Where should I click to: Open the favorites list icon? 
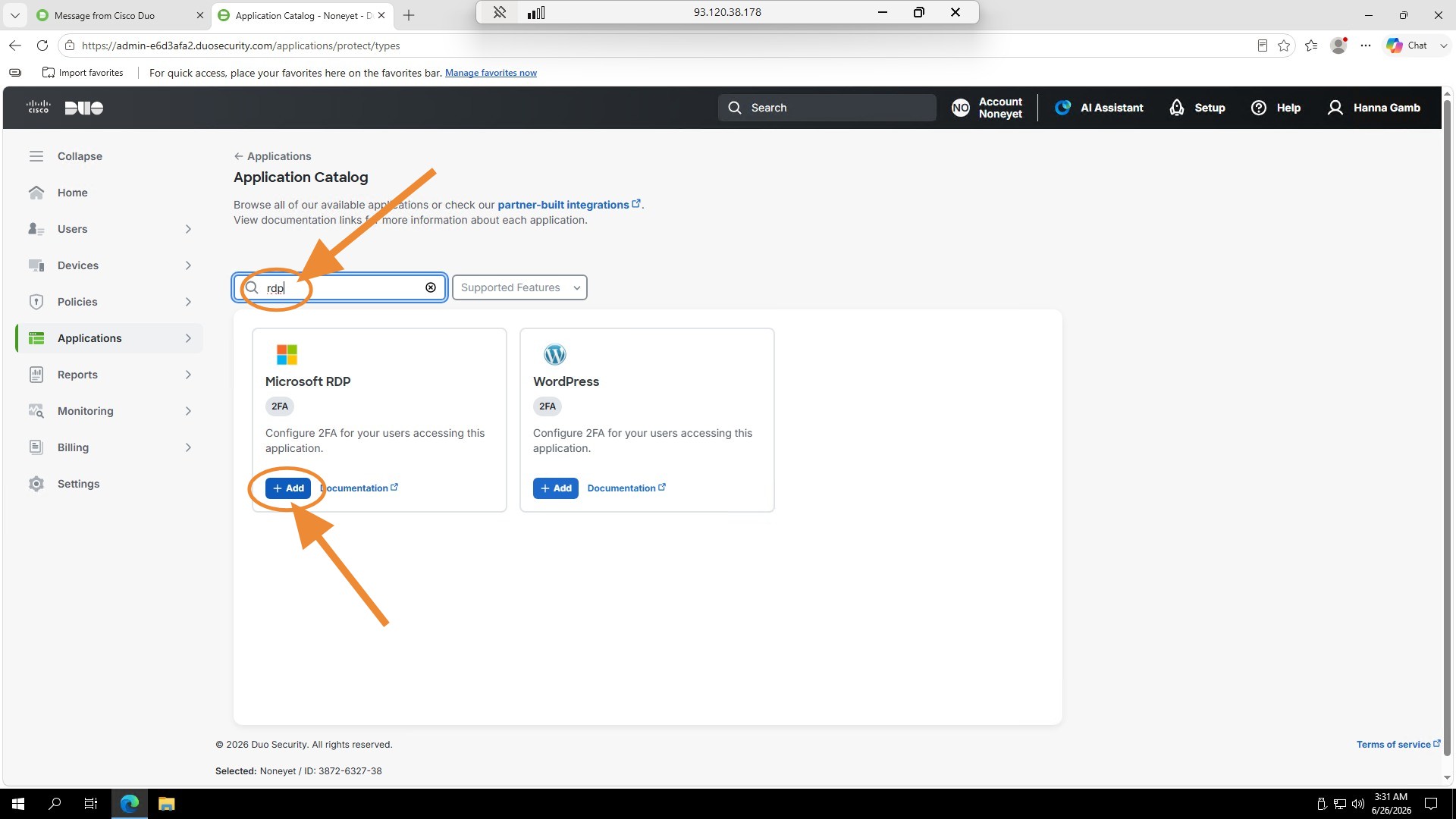[1311, 45]
